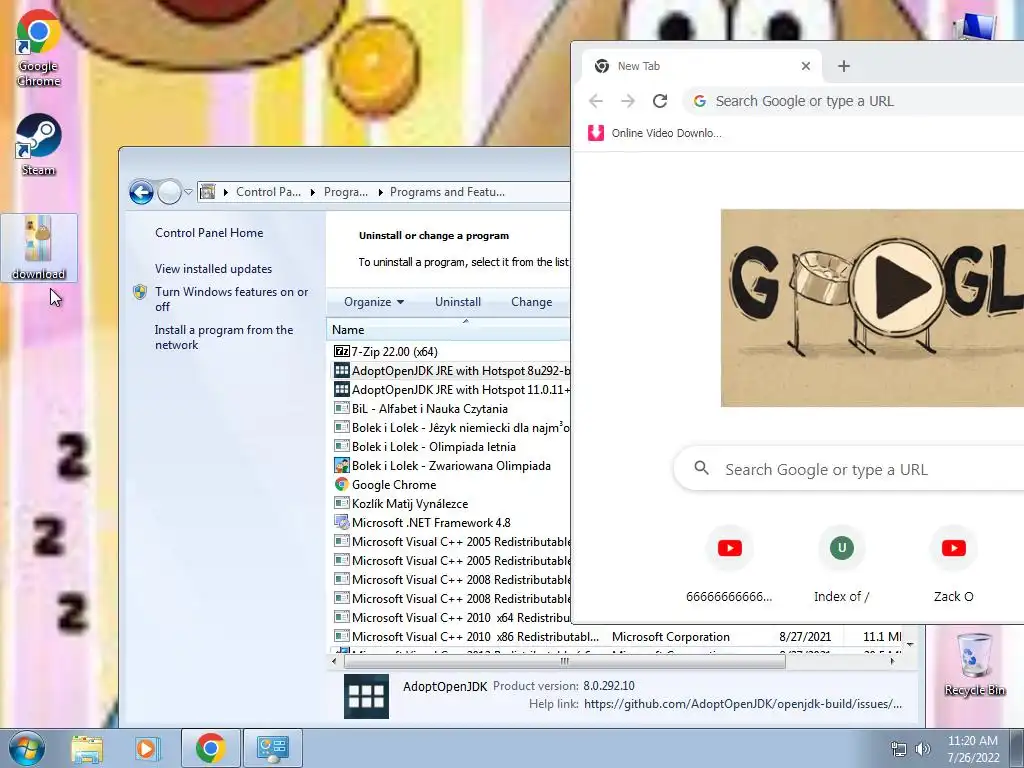Open the 66666666666 YouTube shortcut tile

(x=729, y=564)
